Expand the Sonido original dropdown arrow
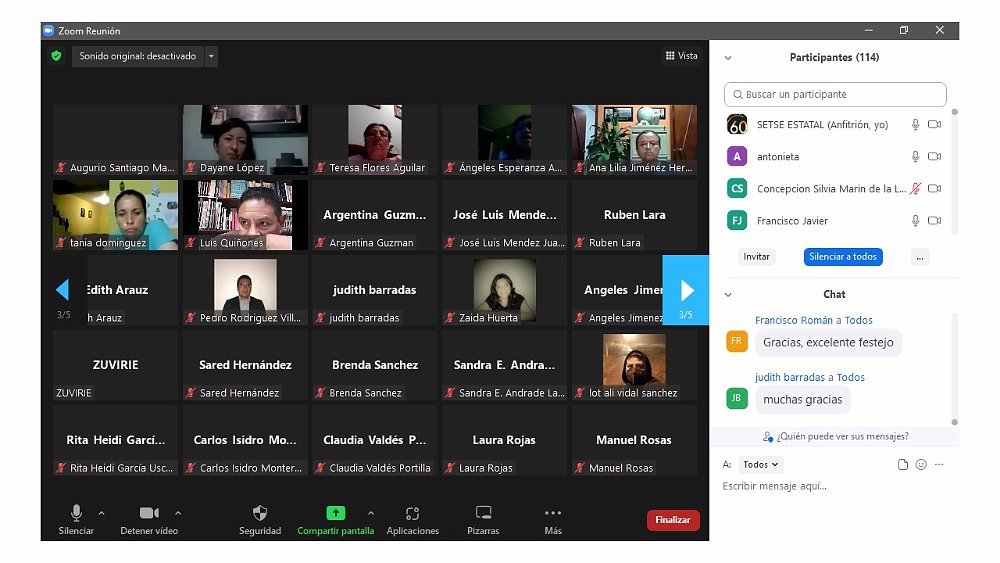The width and height of the screenshot is (1000, 563). tap(211, 57)
